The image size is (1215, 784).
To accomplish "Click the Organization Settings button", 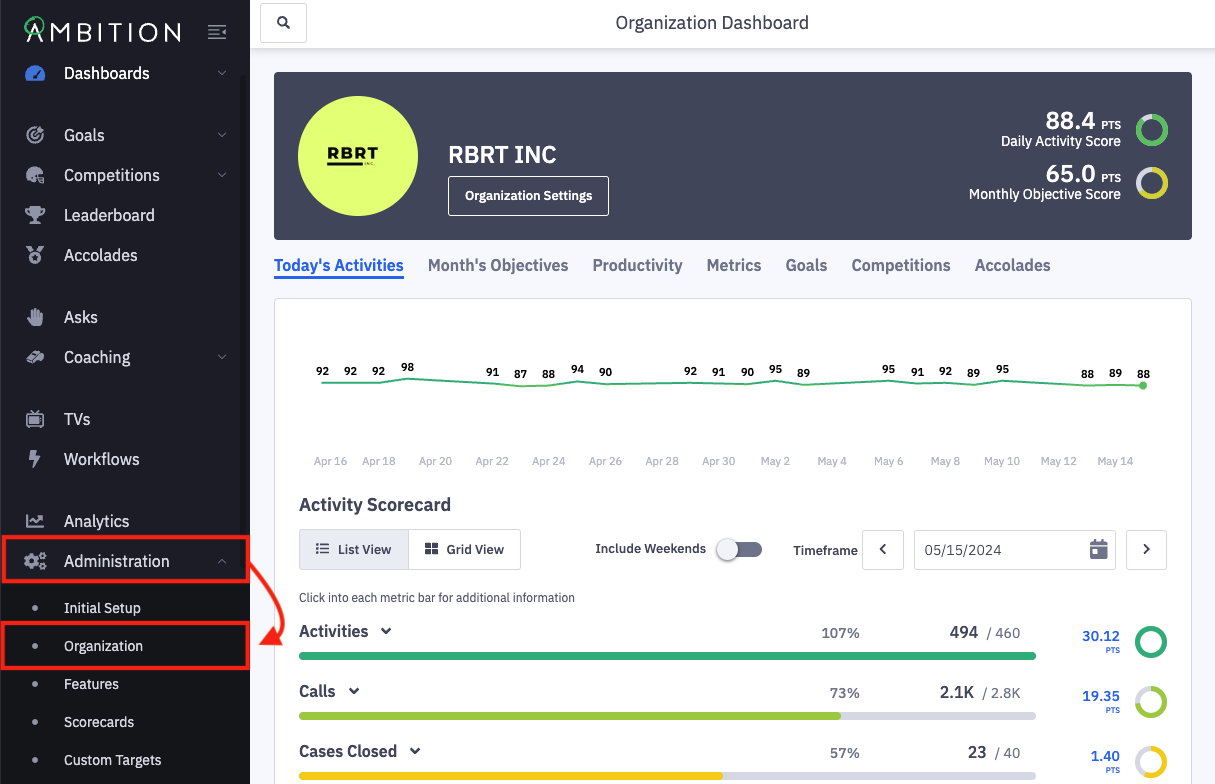I will click(x=528, y=196).
